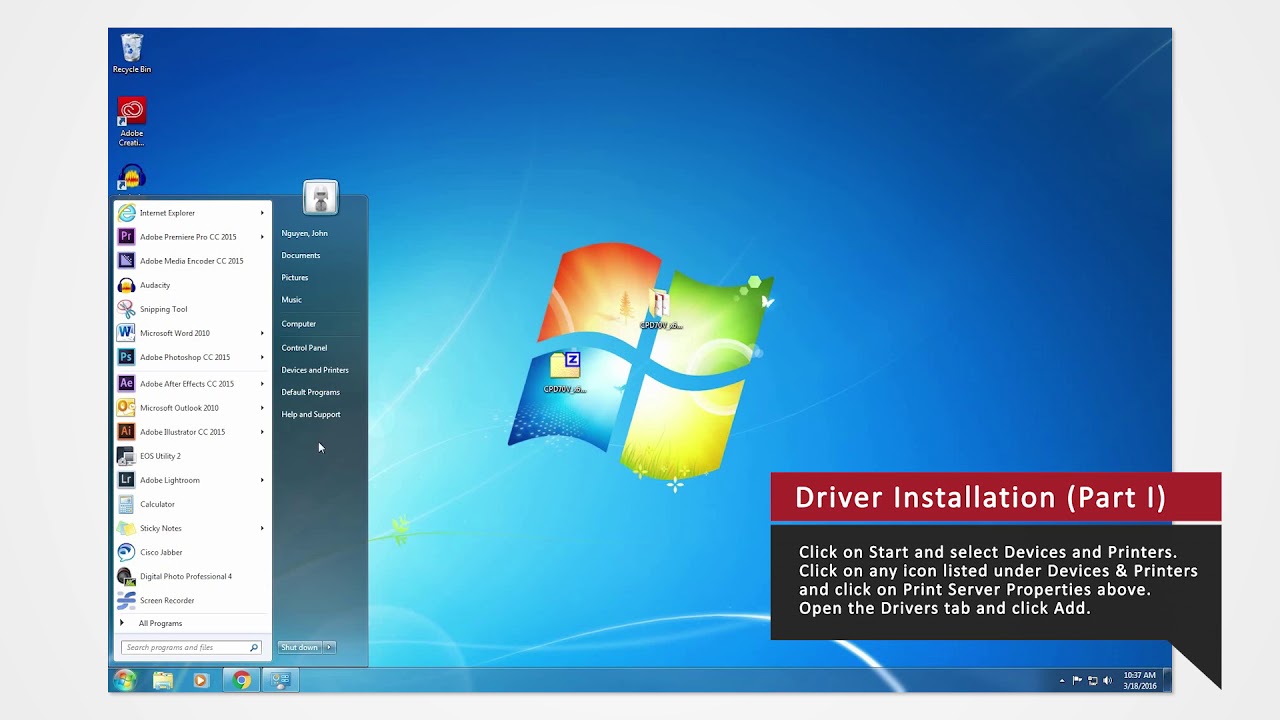Launch Adobe Lightroom

191,480
